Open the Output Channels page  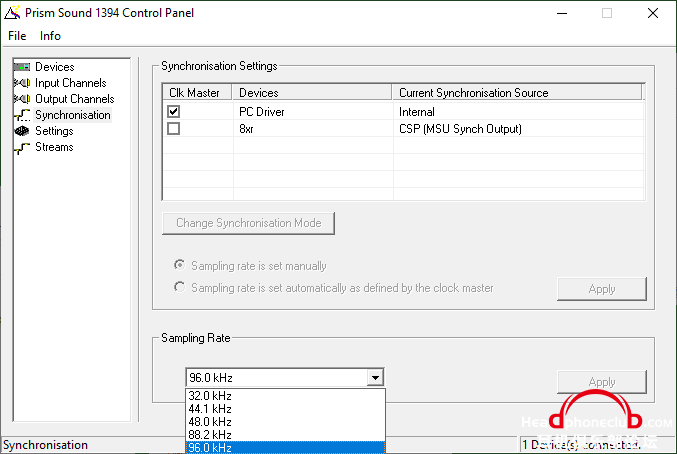click(74, 99)
